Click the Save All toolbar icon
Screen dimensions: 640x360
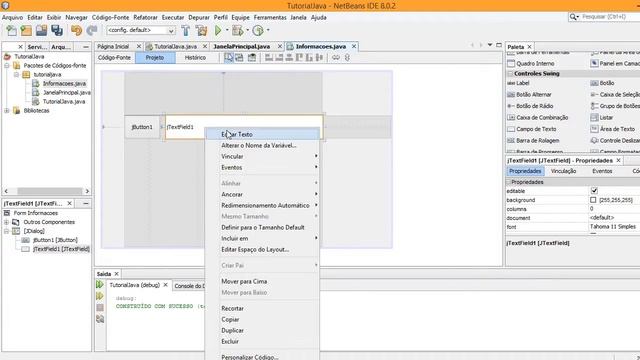point(57,30)
